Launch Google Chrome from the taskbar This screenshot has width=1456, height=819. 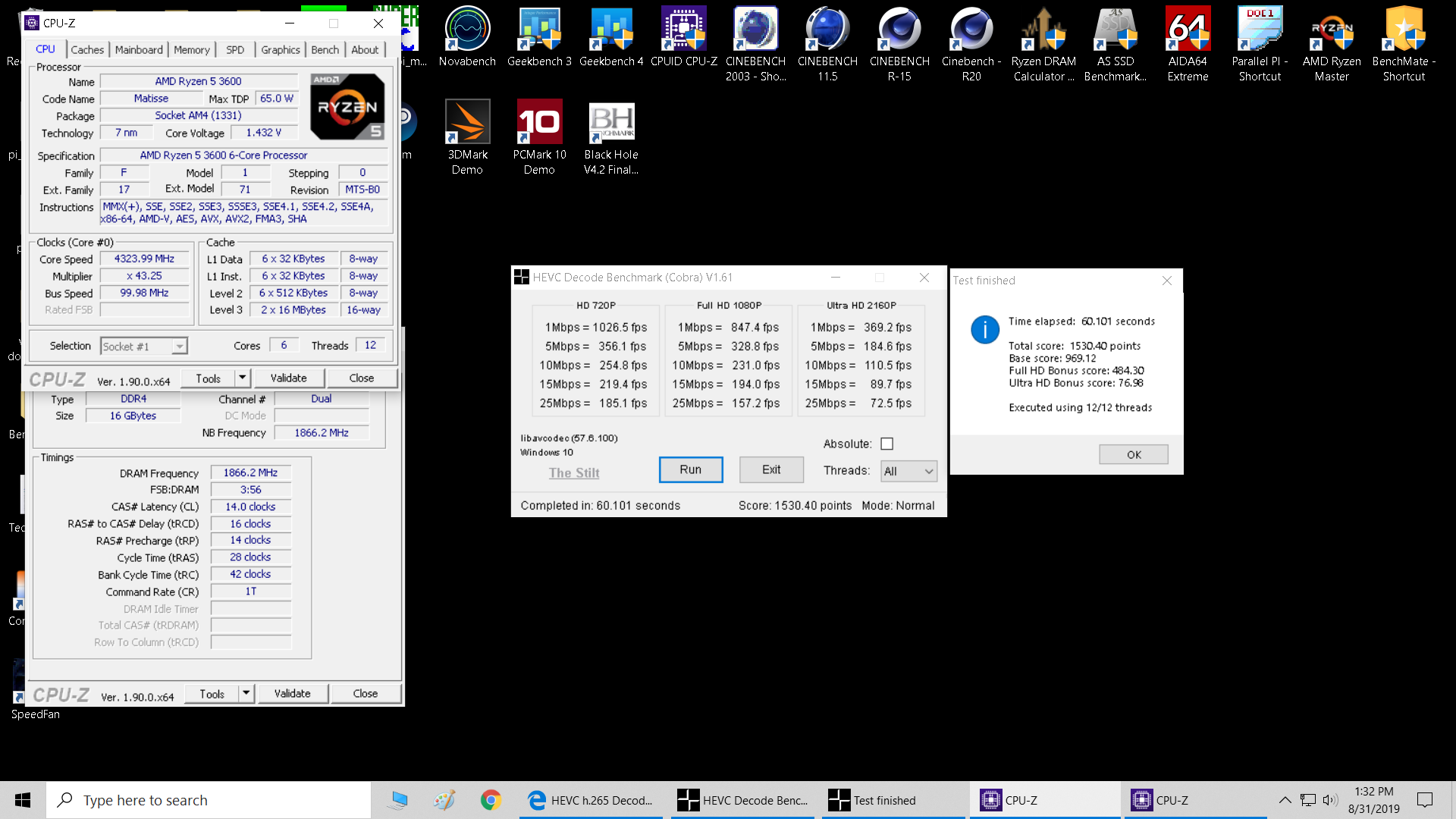tap(491, 800)
